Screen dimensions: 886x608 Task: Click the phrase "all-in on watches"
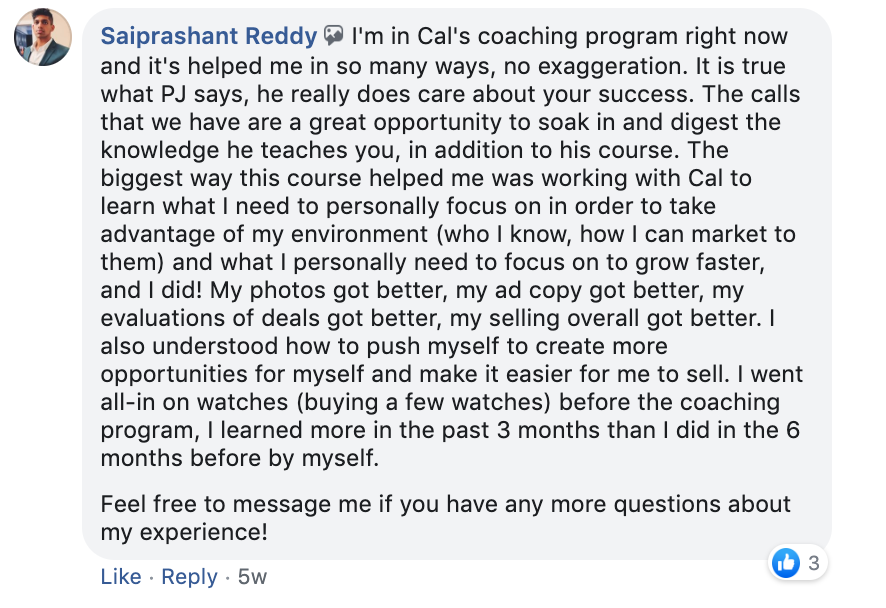point(194,402)
